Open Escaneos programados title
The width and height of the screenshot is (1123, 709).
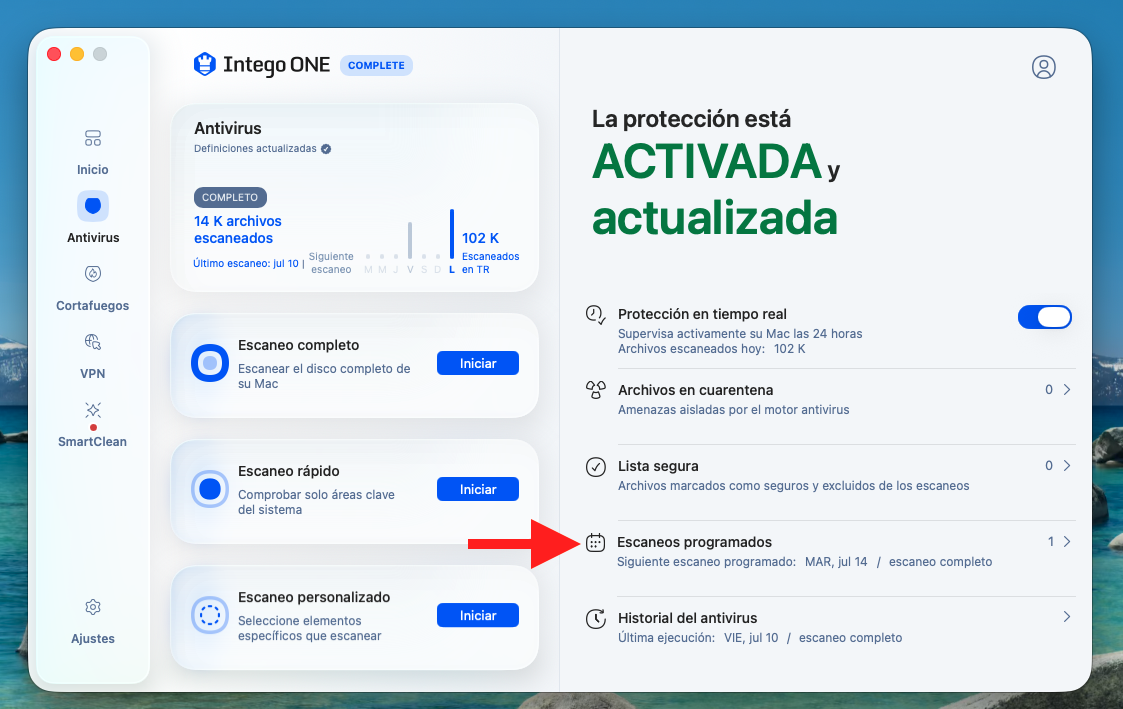(x=695, y=542)
